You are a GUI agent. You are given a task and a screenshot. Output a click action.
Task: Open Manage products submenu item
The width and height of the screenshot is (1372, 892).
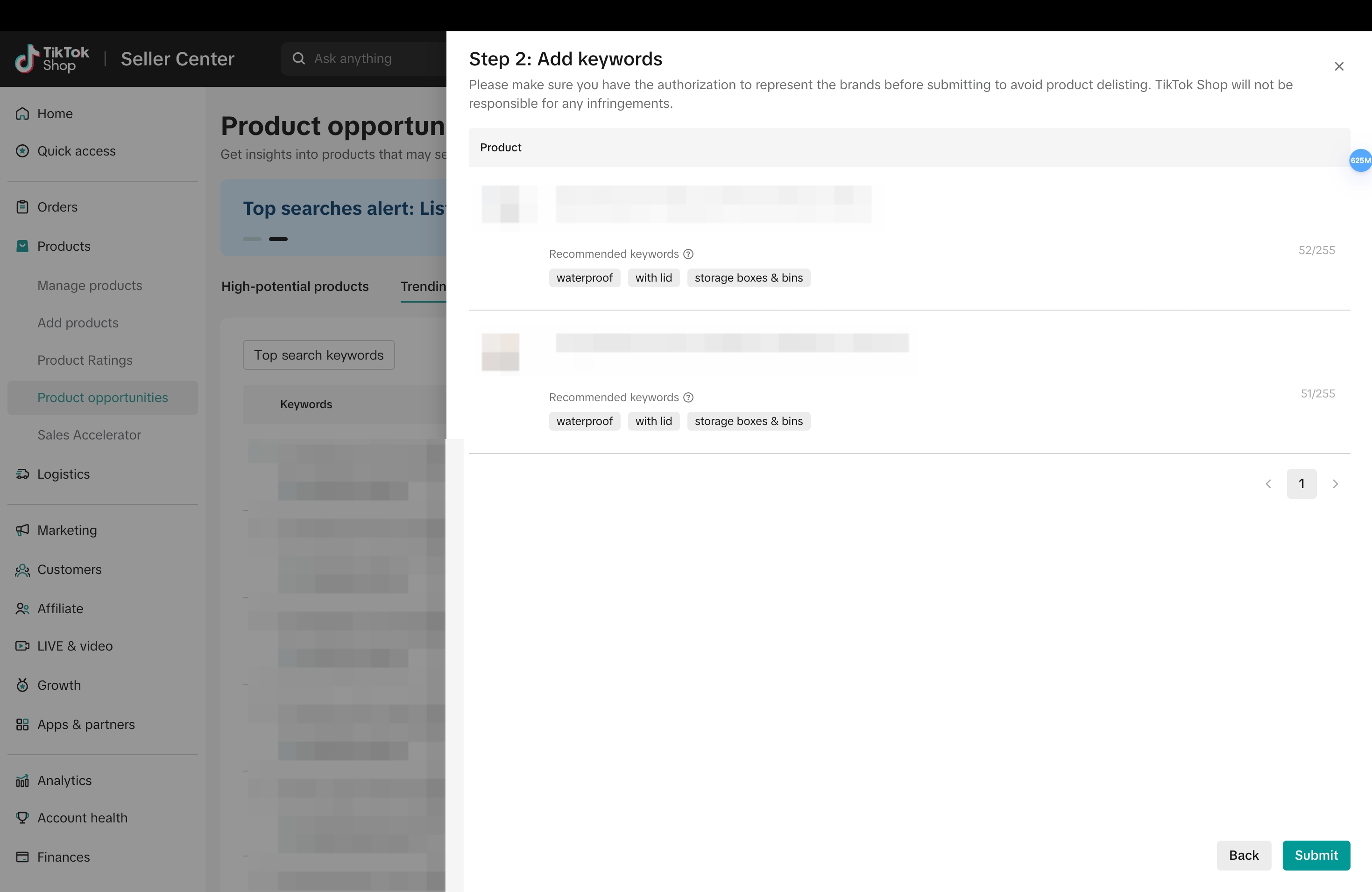click(x=90, y=285)
